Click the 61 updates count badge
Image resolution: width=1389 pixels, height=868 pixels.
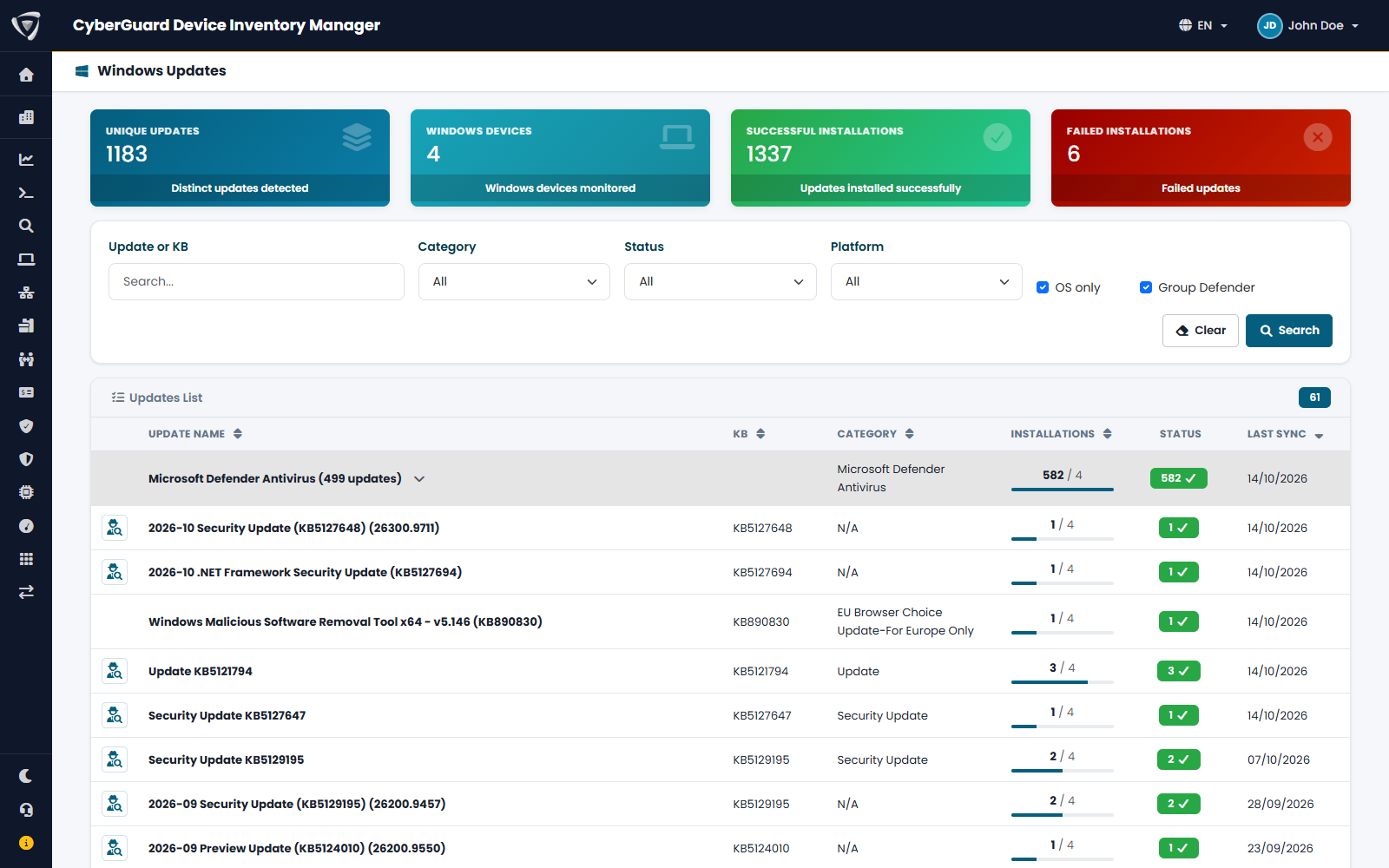click(1314, 398)
